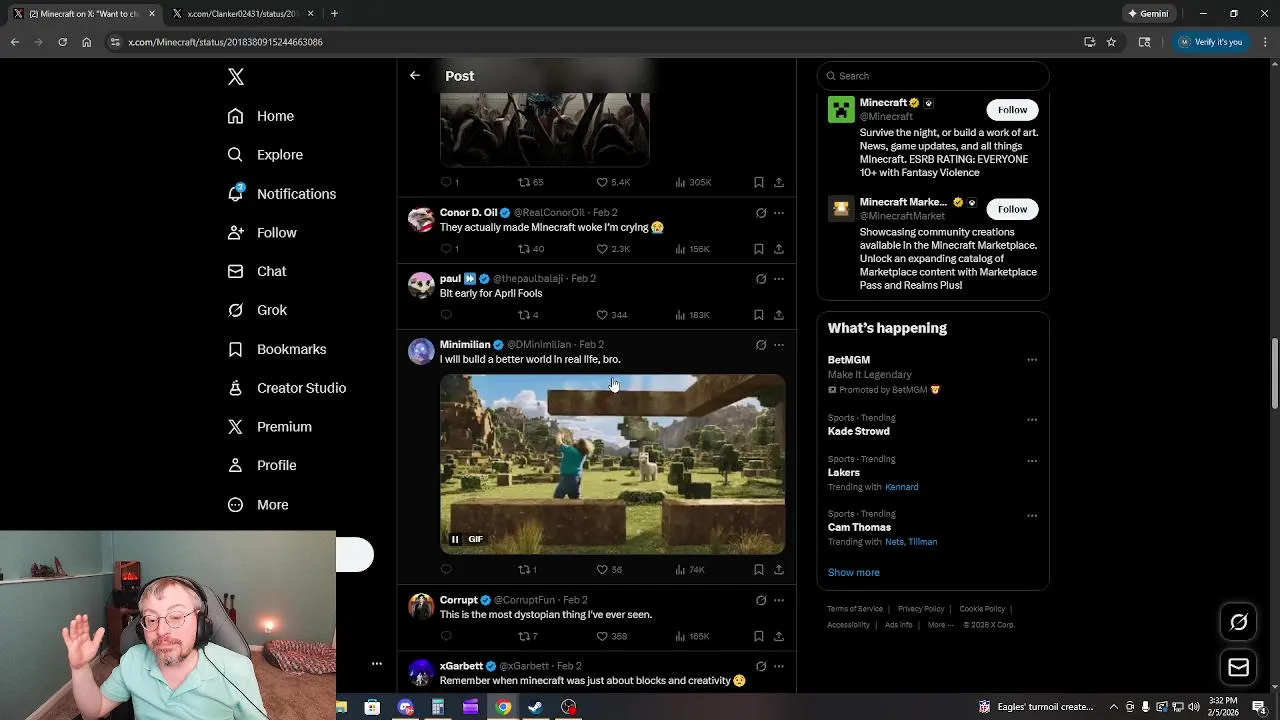The height and width of the screenshot is (720, 1280).
Task: Click the Search input field
Action: tap(933, 76)
